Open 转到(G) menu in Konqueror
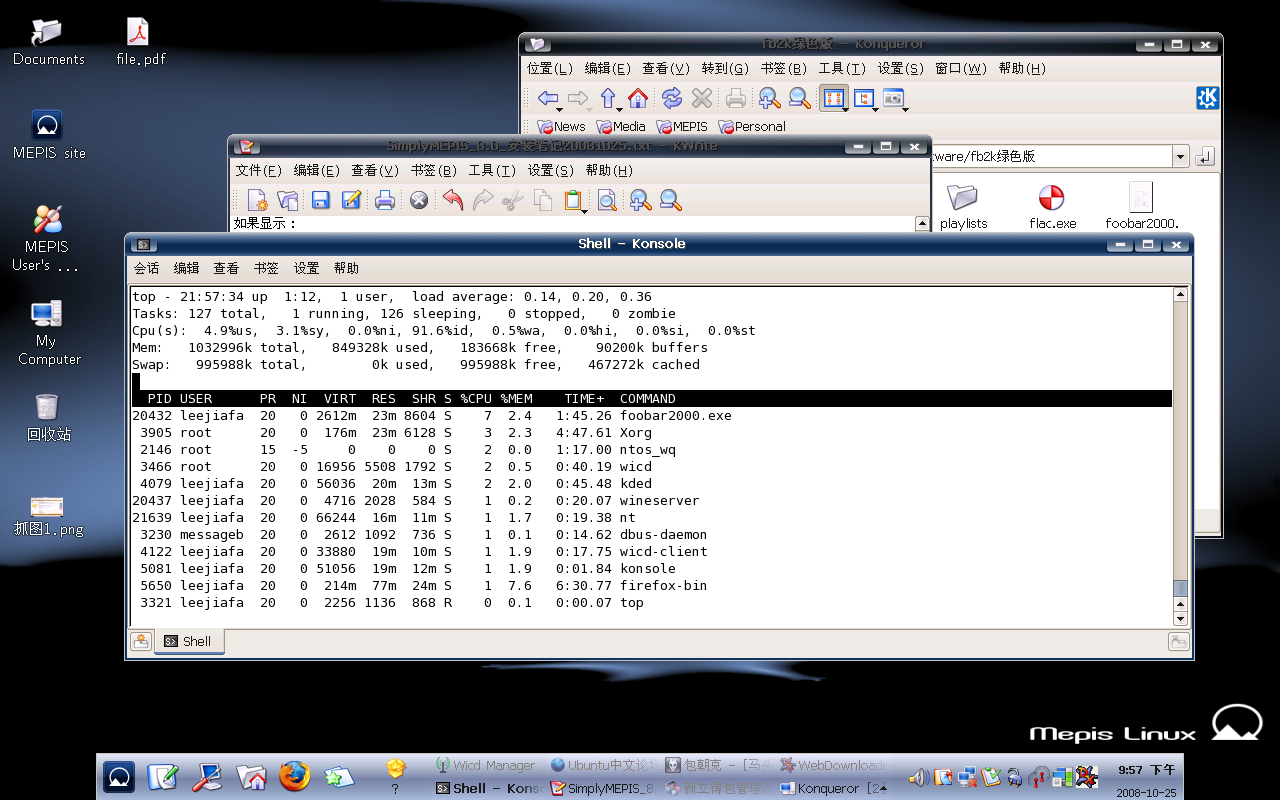 [x=725, y=68]
